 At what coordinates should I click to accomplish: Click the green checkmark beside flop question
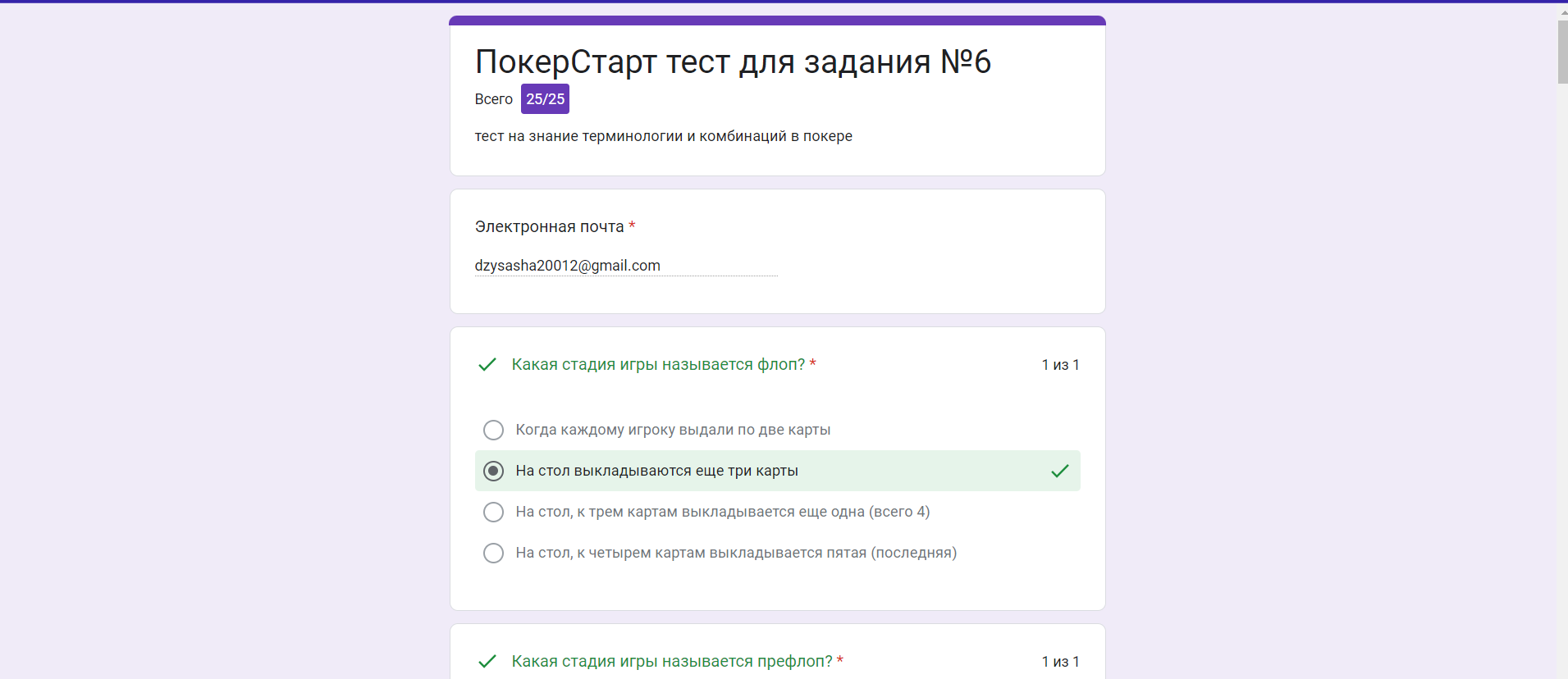pyautogui.click(x=487, y=364)
